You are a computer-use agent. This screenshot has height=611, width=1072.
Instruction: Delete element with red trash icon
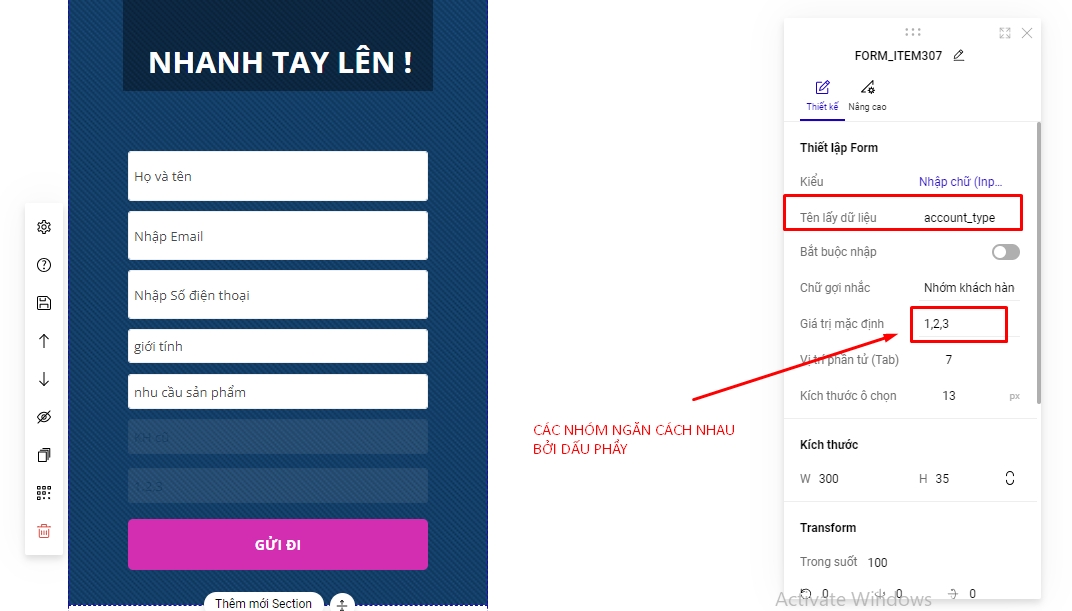coord(44,531)
